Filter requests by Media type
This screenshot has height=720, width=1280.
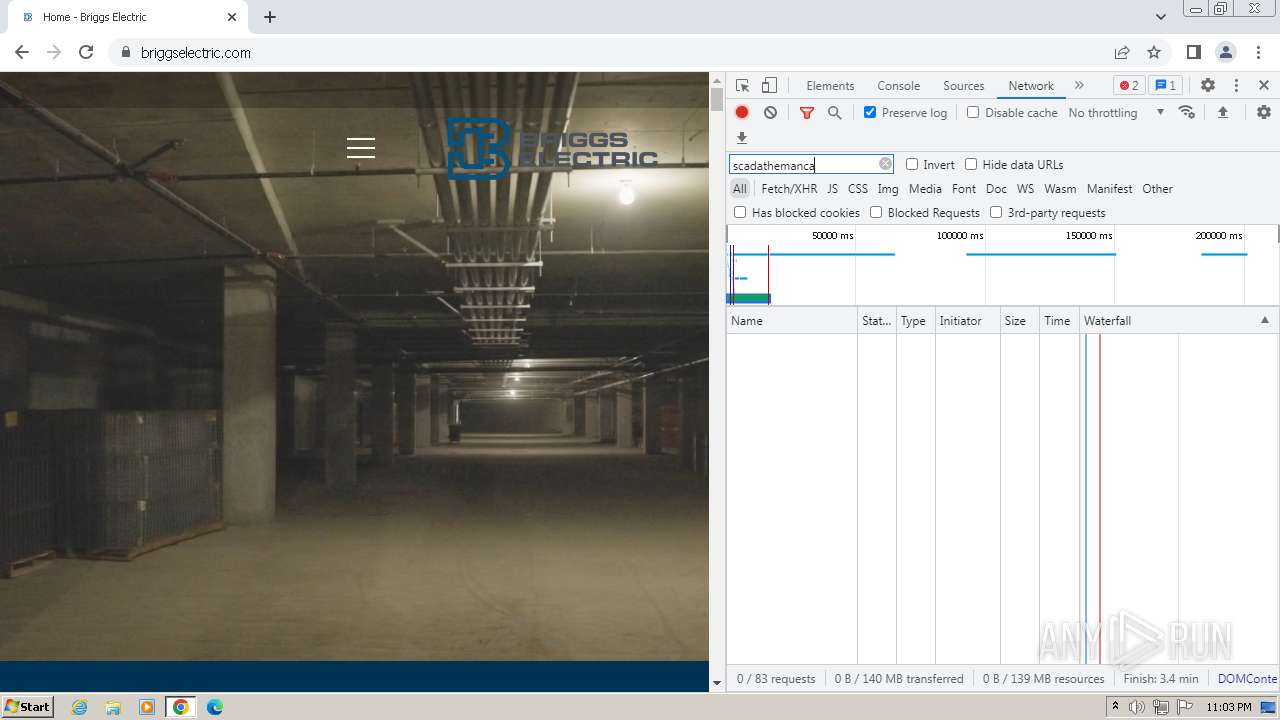pyautogui.click(x=925, y=189)
